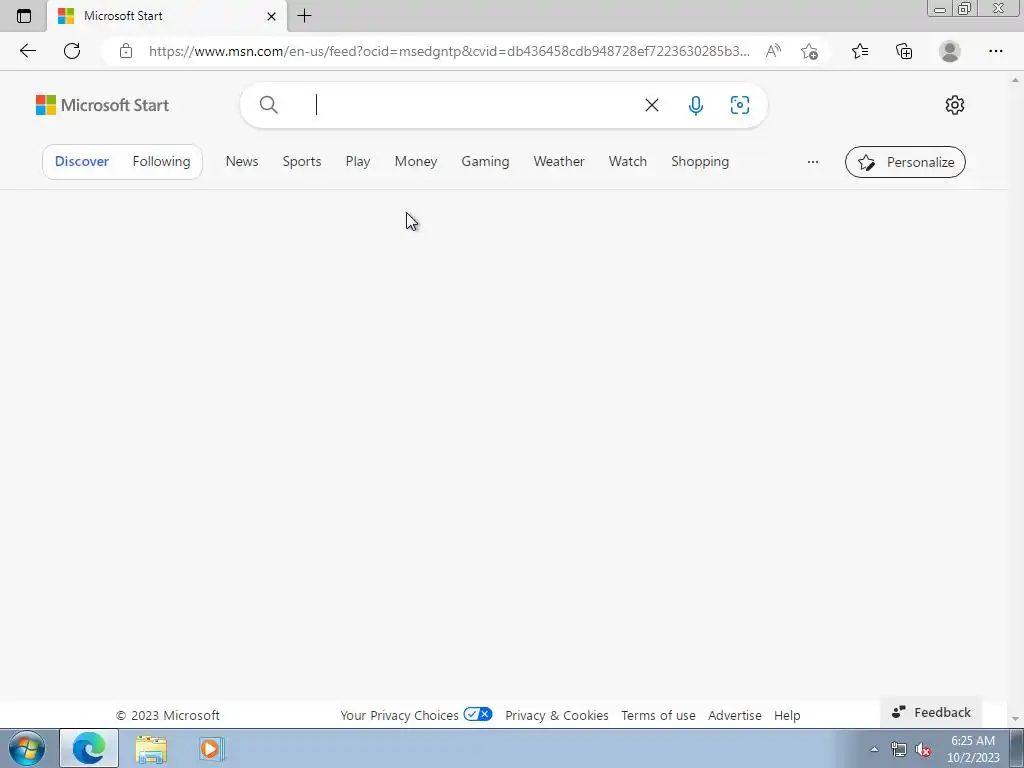Image resolution: width=1024 pixels, height=768 pixels.
Task: Click the muted volume tray icon
Action: (923, 749)
